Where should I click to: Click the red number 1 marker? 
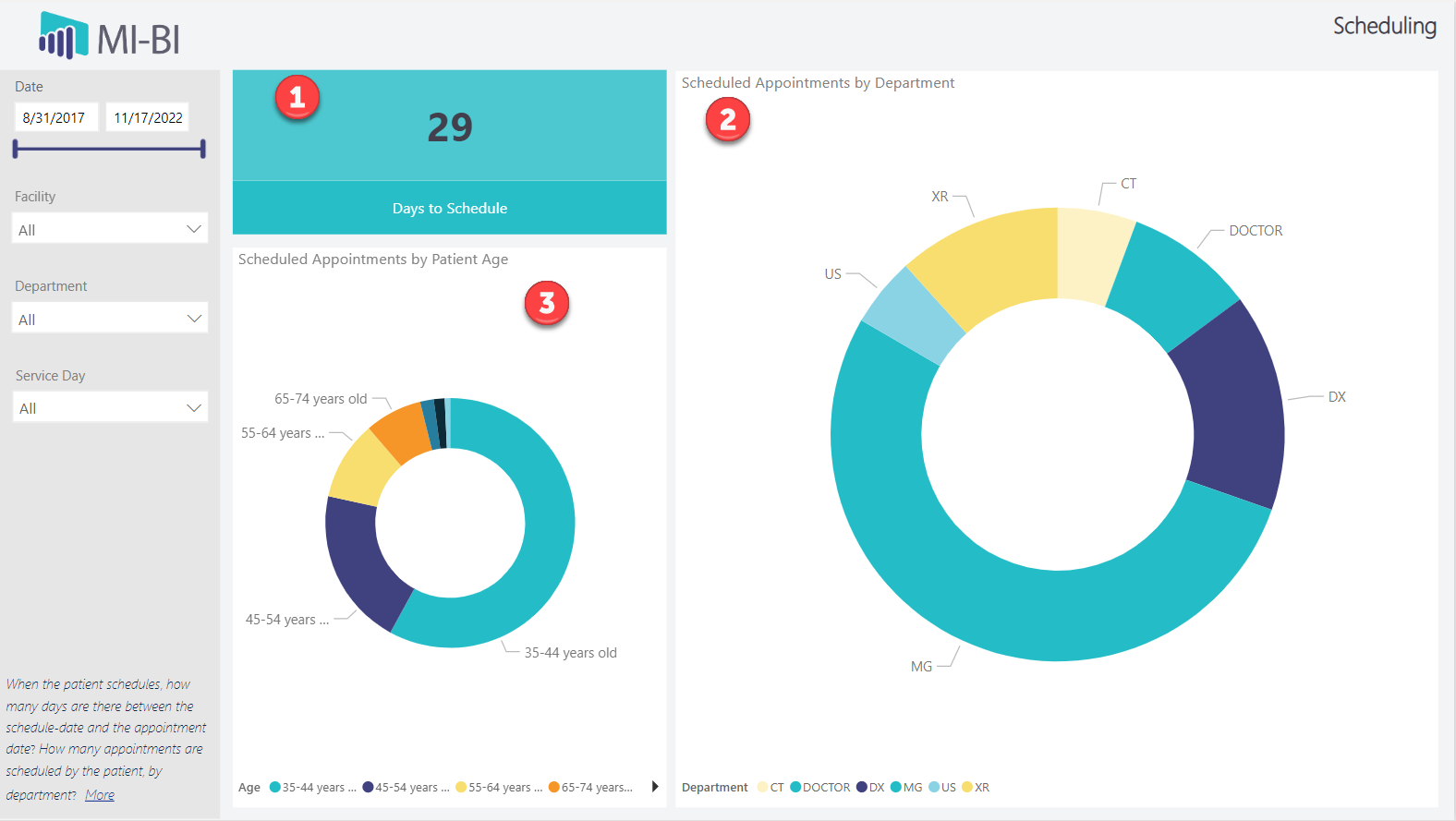pos(297,97)
